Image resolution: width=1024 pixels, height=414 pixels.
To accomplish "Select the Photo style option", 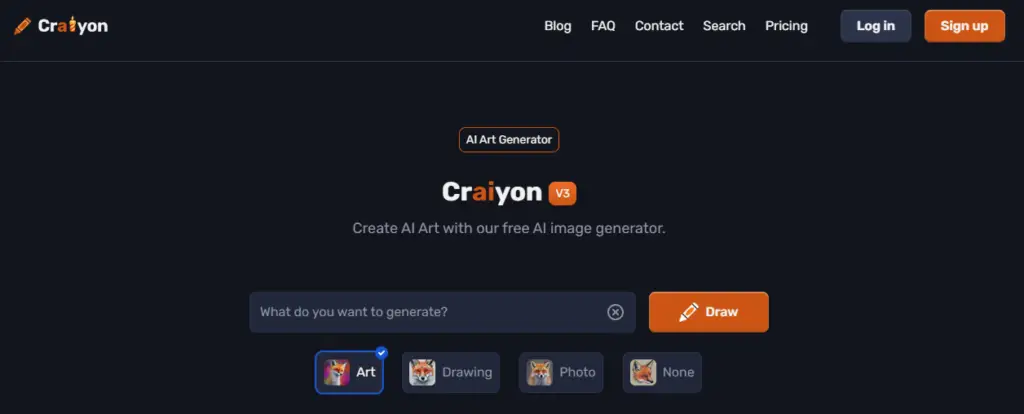I will click(561, 372).
